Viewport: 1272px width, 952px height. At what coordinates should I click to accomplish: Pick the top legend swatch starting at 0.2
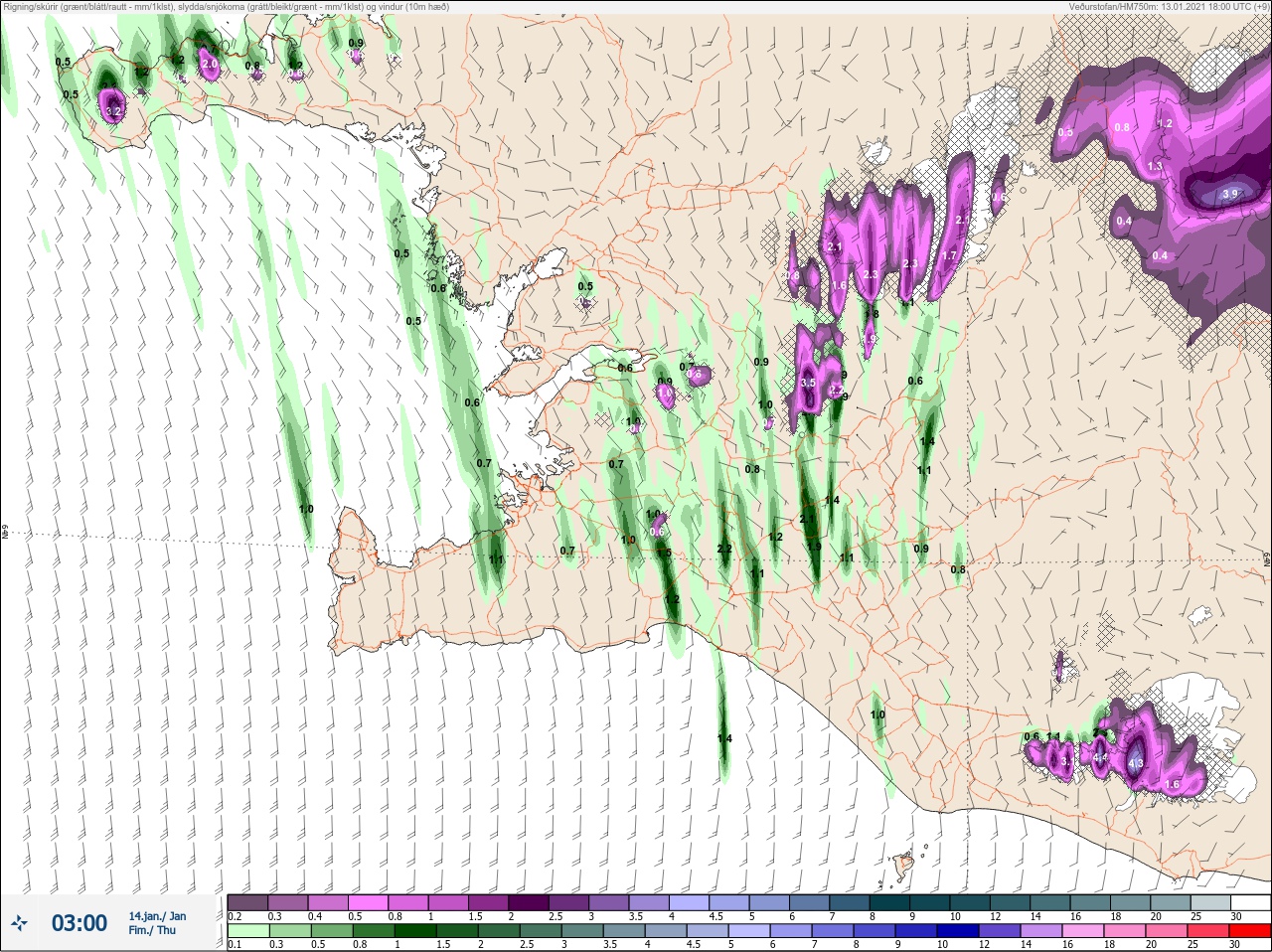(247, 902)
